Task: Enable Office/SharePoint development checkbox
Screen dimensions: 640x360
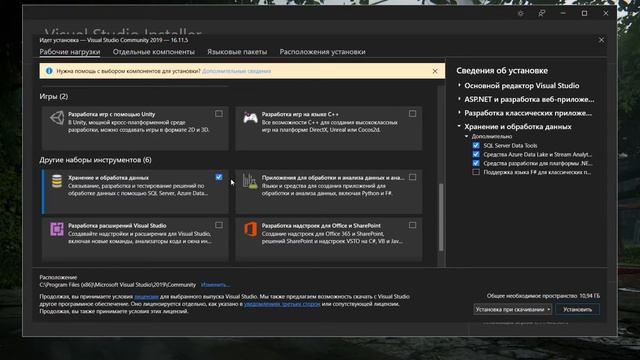Action: tap(412, 225)
